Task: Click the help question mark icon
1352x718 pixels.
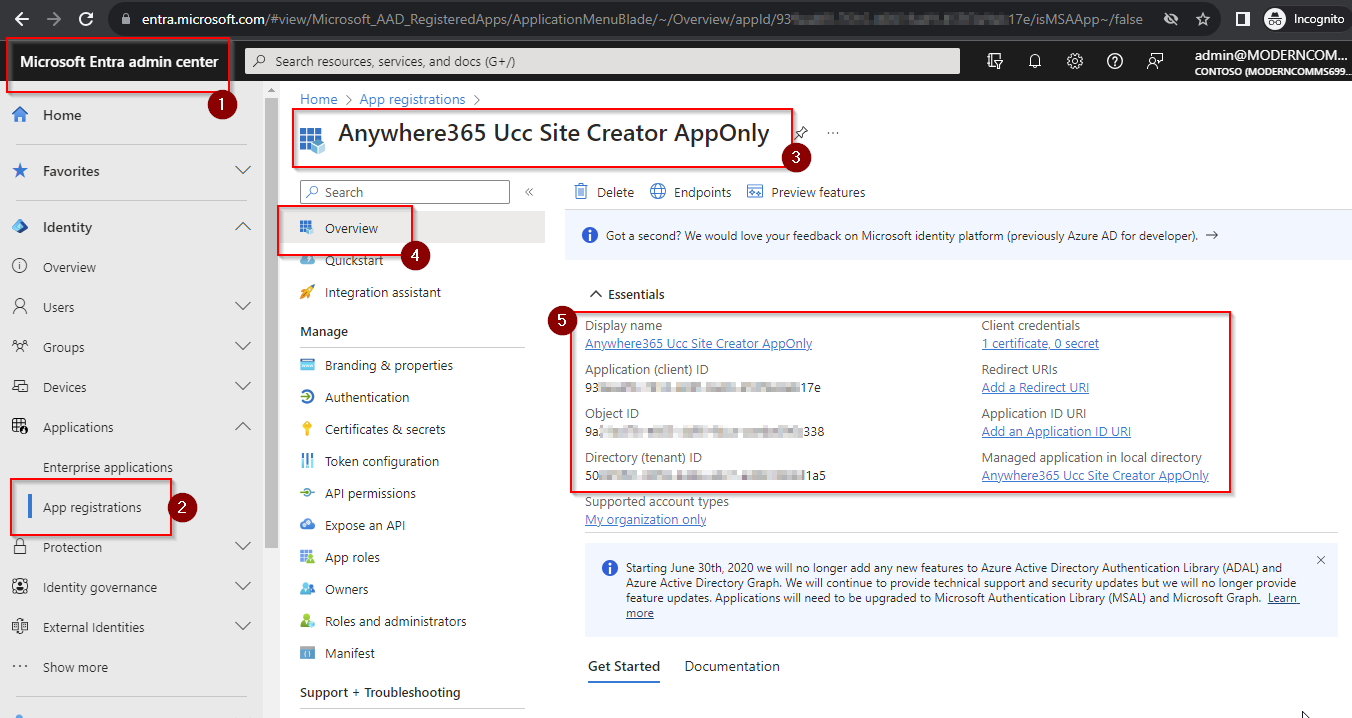Action: pos(1115,61)
